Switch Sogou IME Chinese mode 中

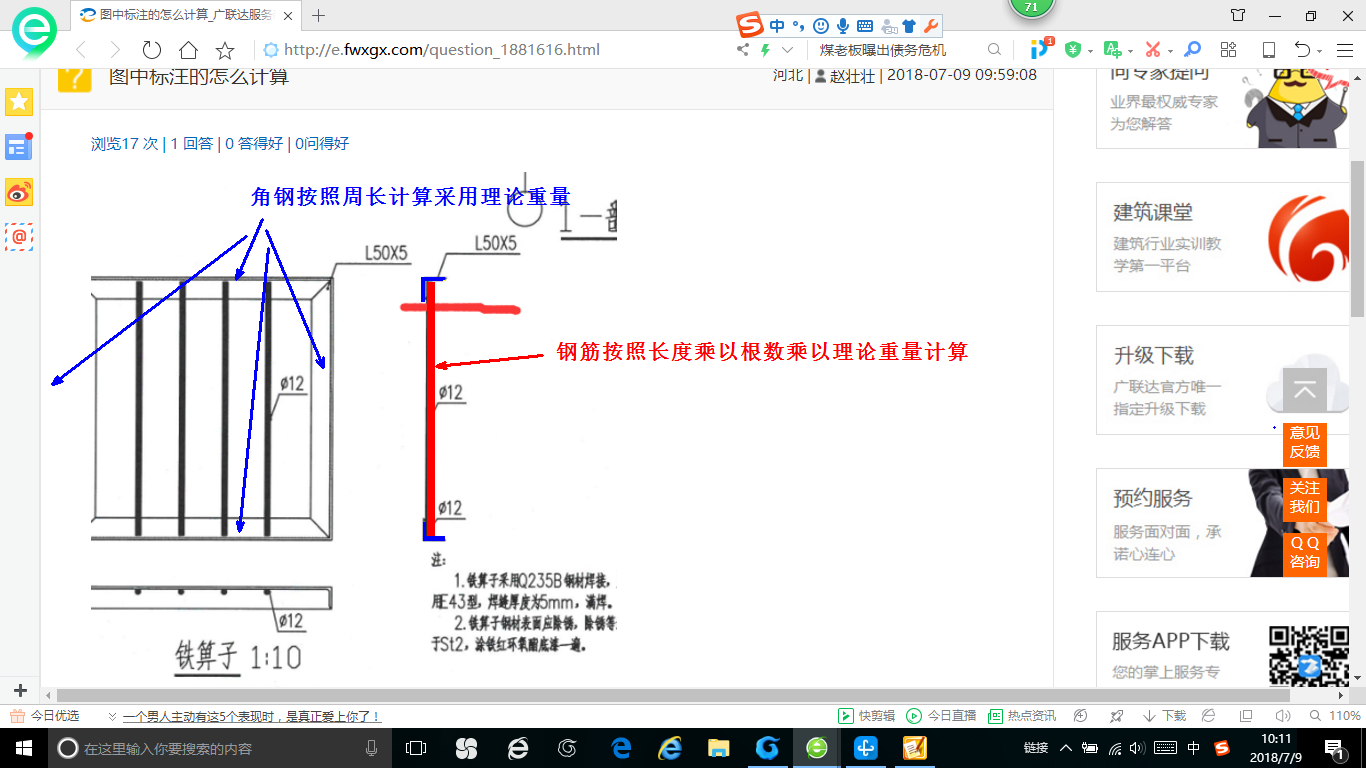pos(777,26)
